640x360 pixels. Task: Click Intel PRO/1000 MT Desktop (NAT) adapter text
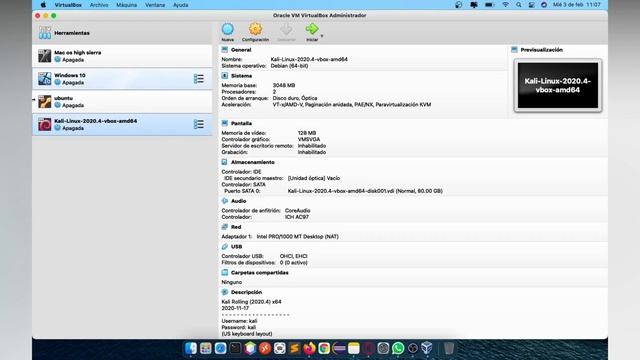(x=297, y=236)
